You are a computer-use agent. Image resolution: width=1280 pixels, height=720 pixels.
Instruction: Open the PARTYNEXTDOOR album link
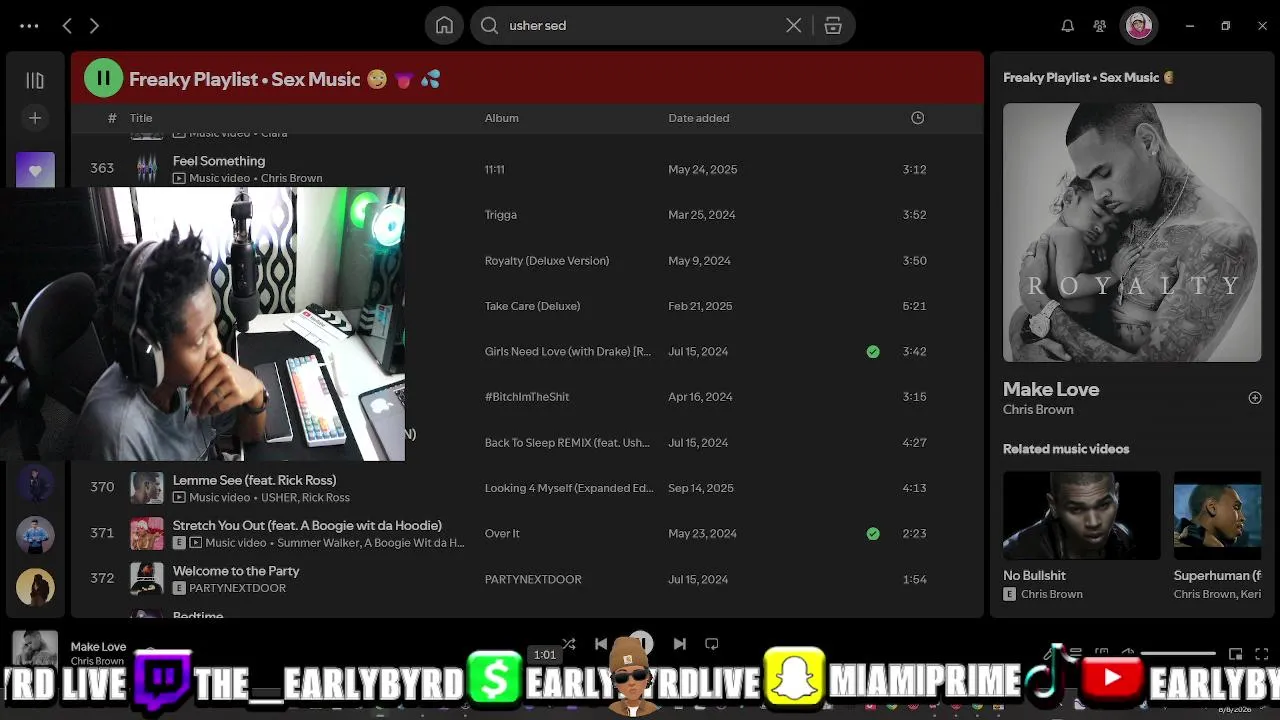pyautogui.click(x=533, y=579)
